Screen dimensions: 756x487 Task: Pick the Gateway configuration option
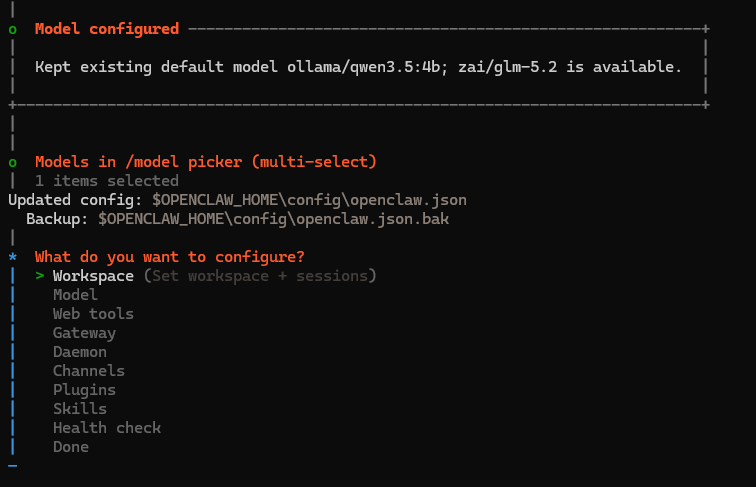(84, 333)
